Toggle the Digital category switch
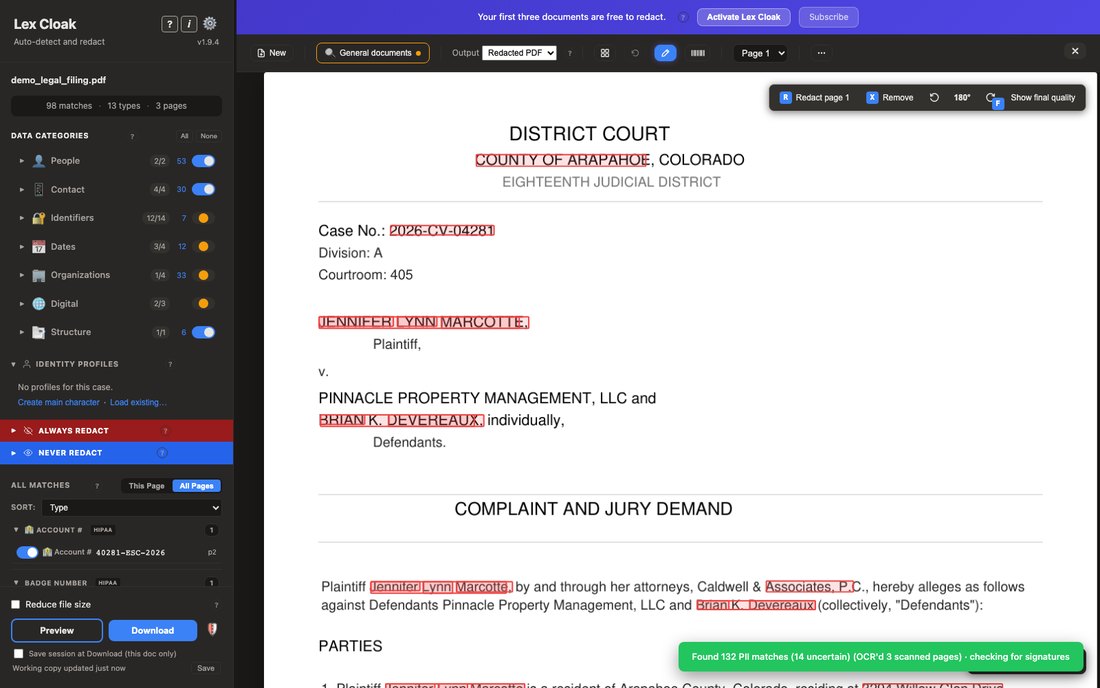 tap(203, 304)
